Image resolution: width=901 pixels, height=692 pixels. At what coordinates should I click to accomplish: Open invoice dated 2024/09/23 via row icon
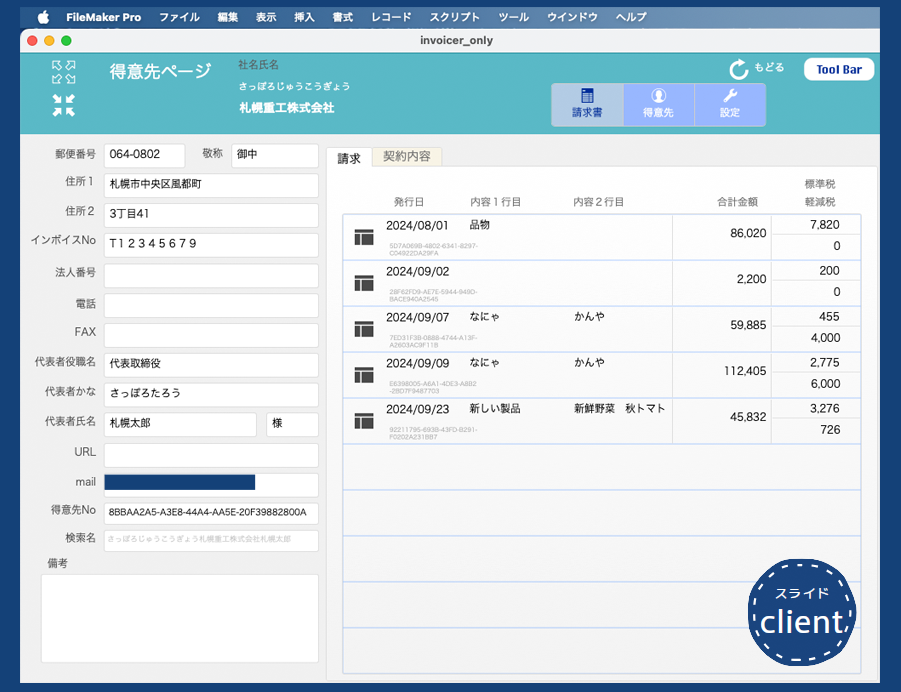pos(364,421)
